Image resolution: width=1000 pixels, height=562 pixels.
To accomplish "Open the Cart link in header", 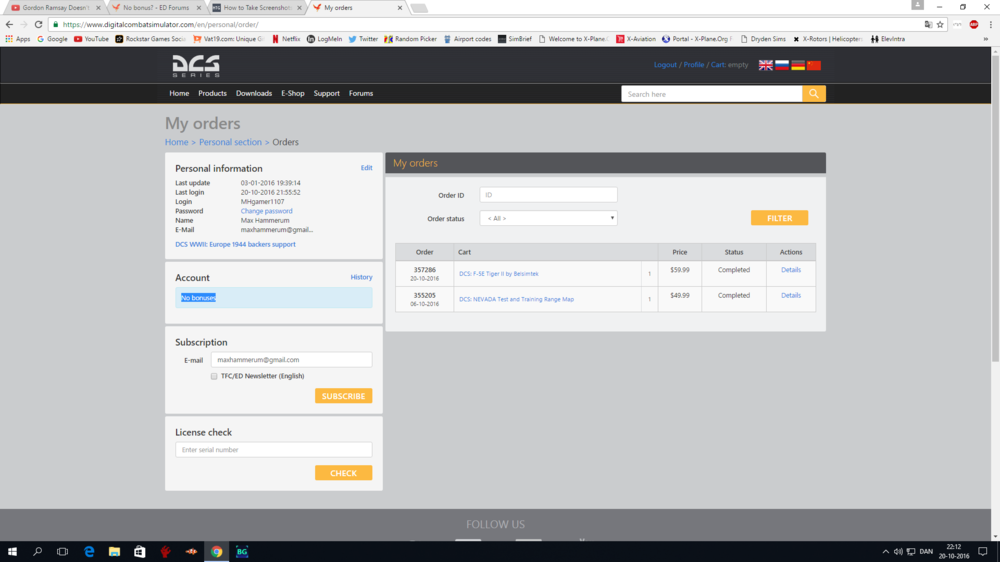I will point(717,64).
